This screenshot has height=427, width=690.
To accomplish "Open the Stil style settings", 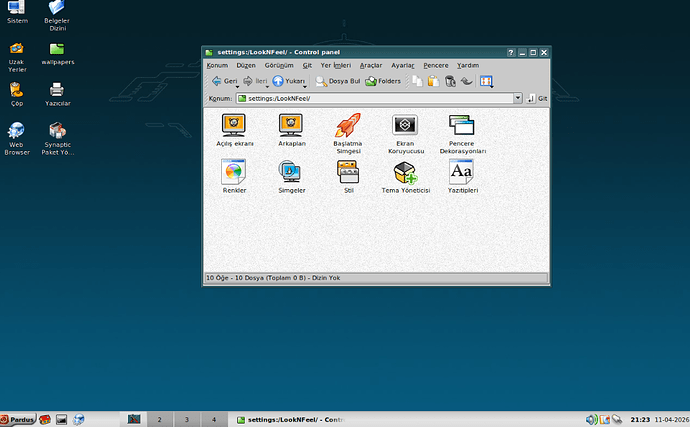I will coord(348,173).
